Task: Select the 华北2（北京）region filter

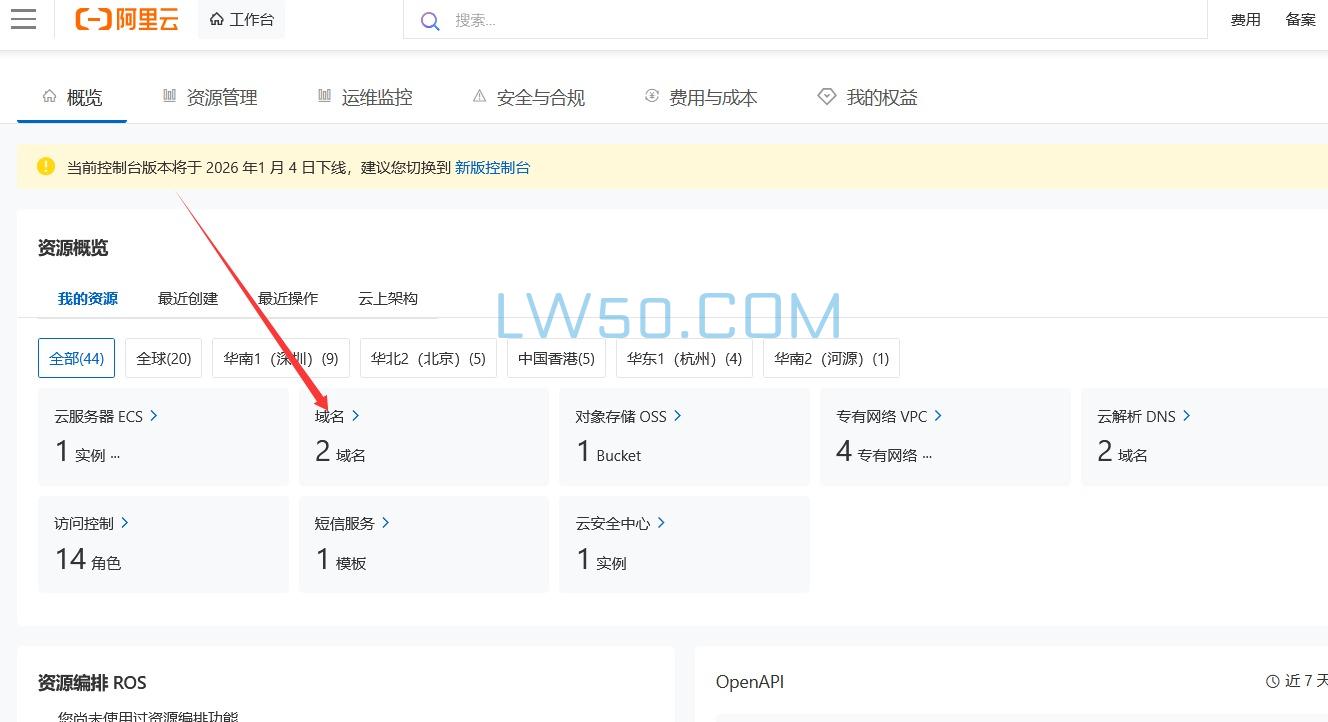Action: point(428,357)
